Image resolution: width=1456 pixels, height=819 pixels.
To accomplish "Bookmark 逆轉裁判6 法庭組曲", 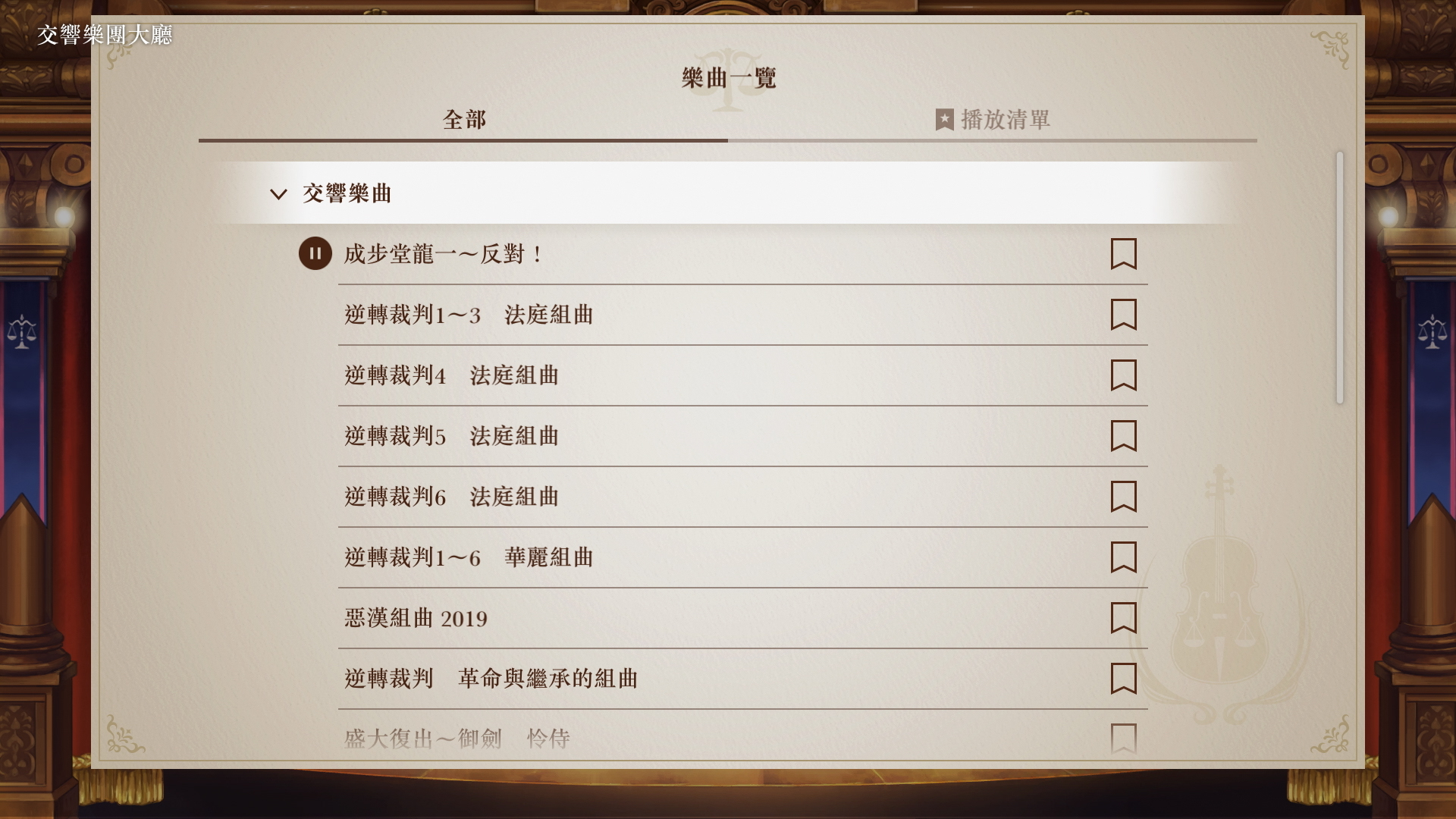I will click(1123, 497).
